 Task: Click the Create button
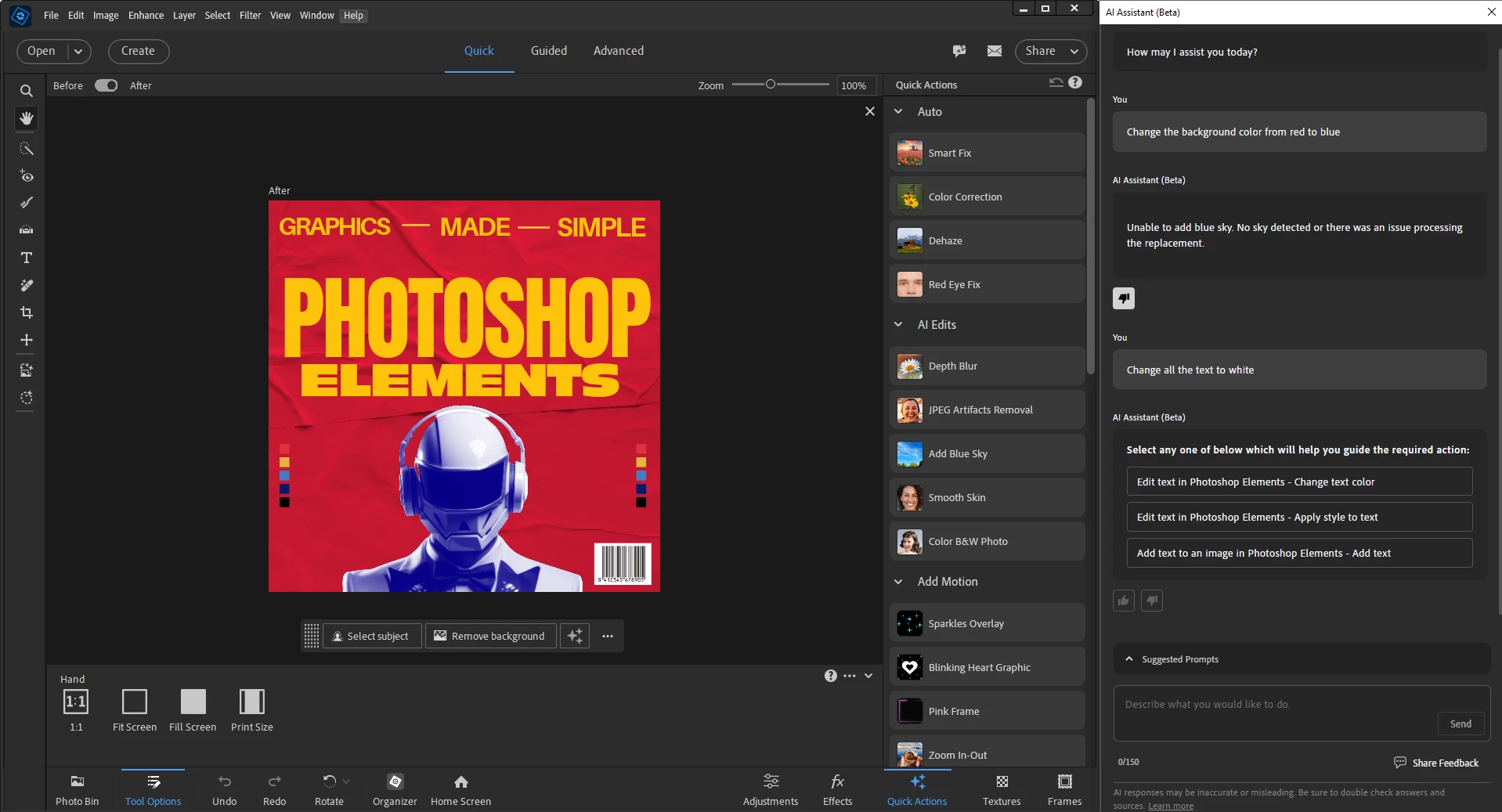click(138, 51)
